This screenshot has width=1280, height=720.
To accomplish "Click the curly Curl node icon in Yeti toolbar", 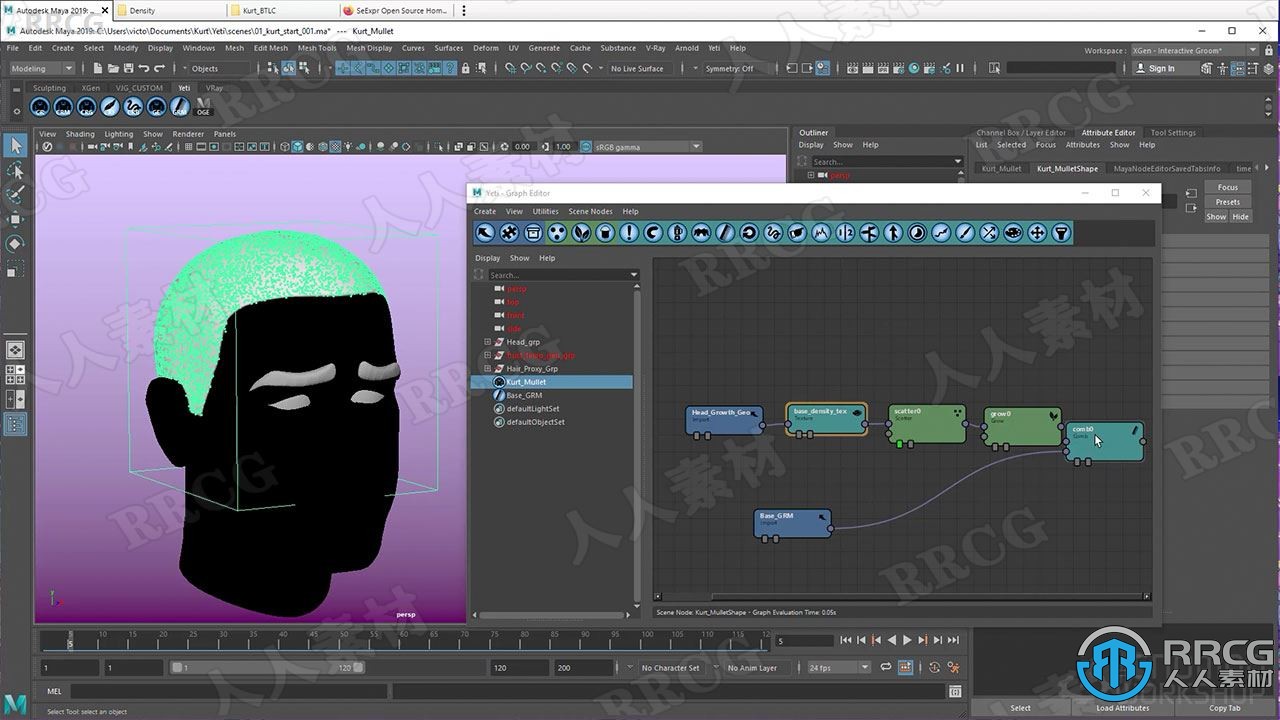I will coord(773,233).
